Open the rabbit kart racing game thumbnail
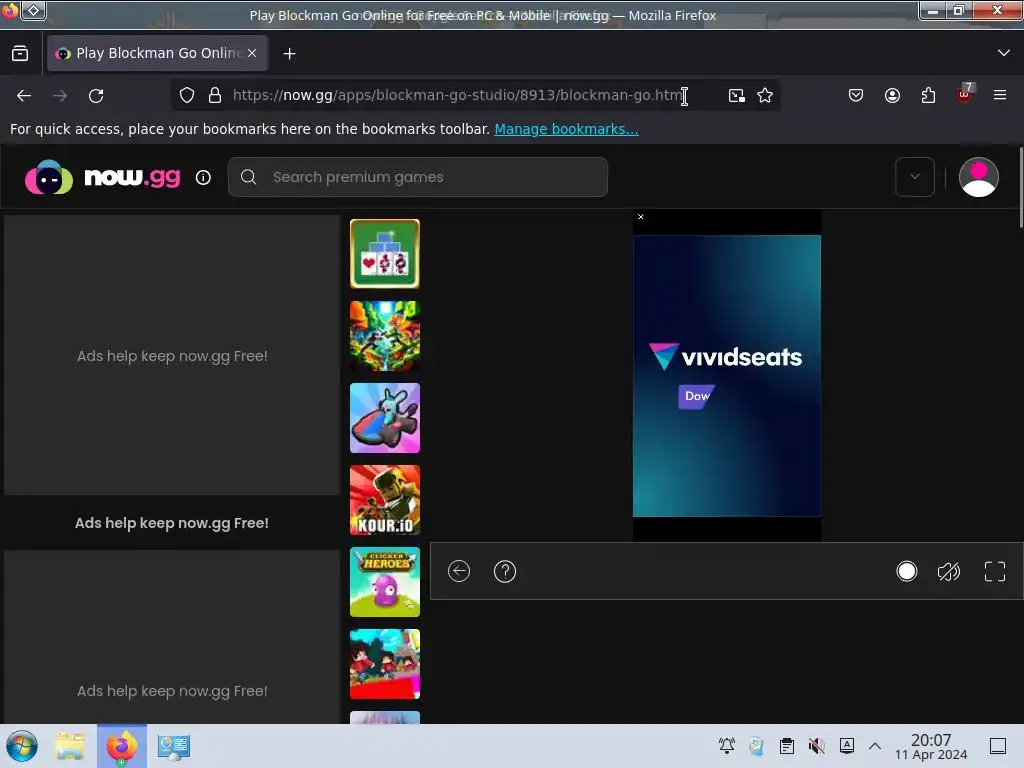The height and width of the screenshot is (768, 1024). pos(385,418)
